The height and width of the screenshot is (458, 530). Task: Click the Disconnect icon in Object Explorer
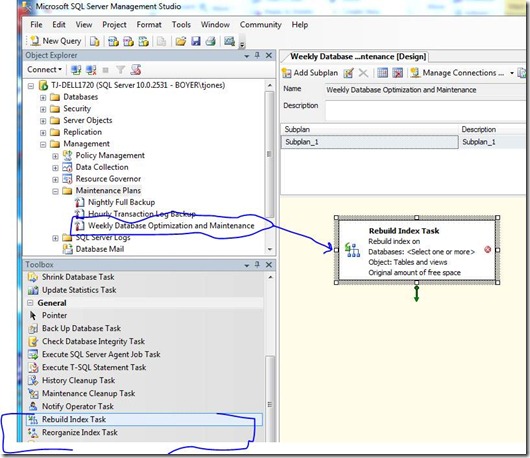(91, 70)
